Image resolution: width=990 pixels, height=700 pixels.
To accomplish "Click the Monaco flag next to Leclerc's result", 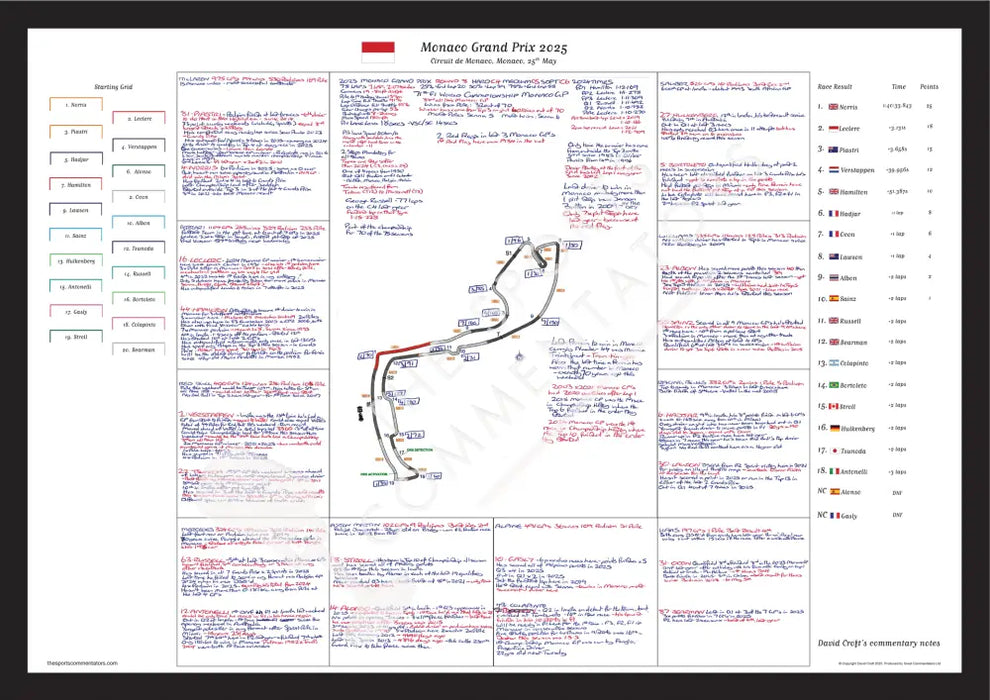I will pos(831,128).
